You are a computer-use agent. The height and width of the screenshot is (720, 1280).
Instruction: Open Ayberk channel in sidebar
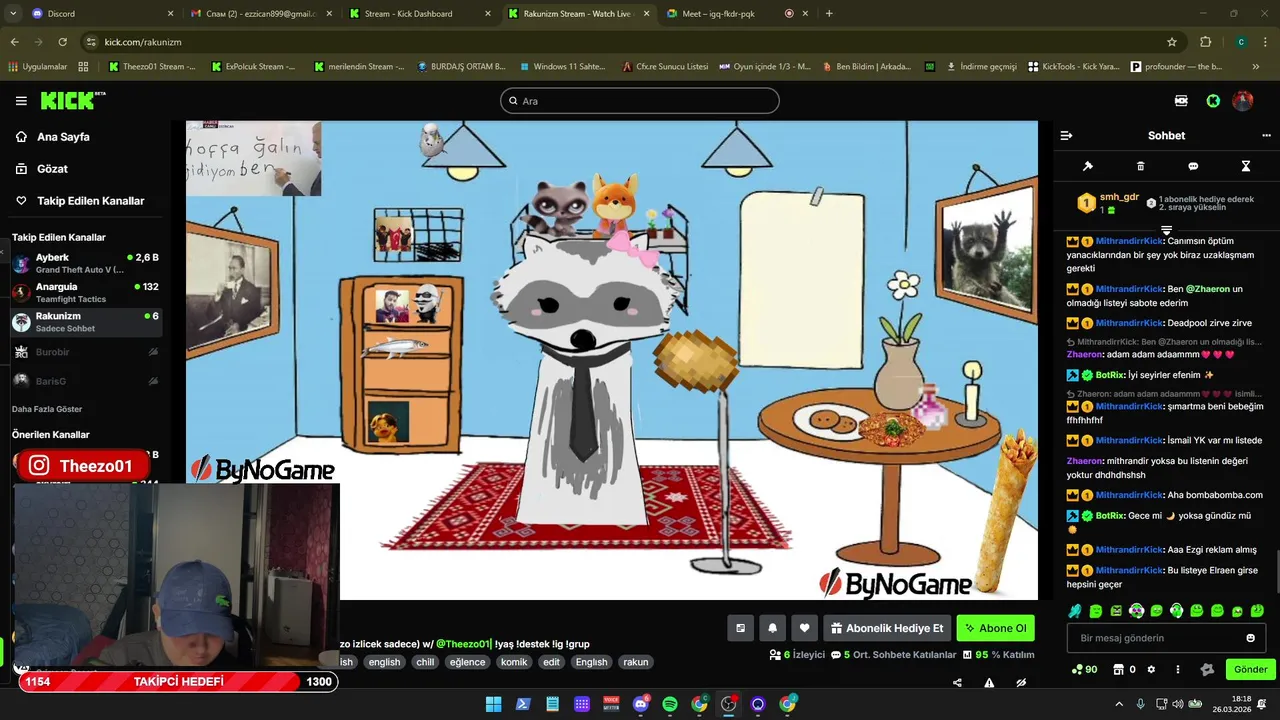pos(85,263)
